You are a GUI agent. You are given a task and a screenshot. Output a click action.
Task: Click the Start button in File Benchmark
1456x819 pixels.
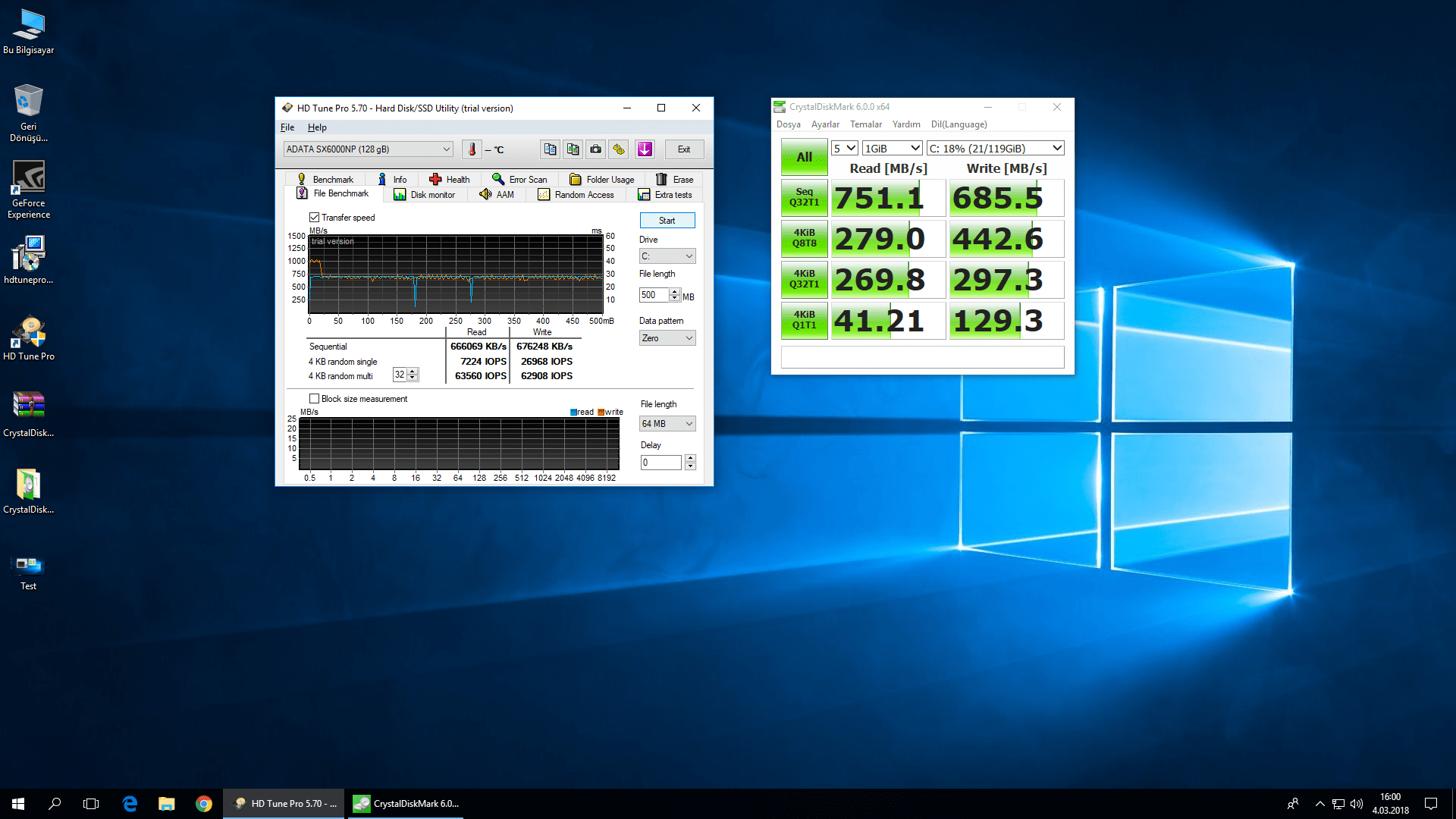pos(667,221)
